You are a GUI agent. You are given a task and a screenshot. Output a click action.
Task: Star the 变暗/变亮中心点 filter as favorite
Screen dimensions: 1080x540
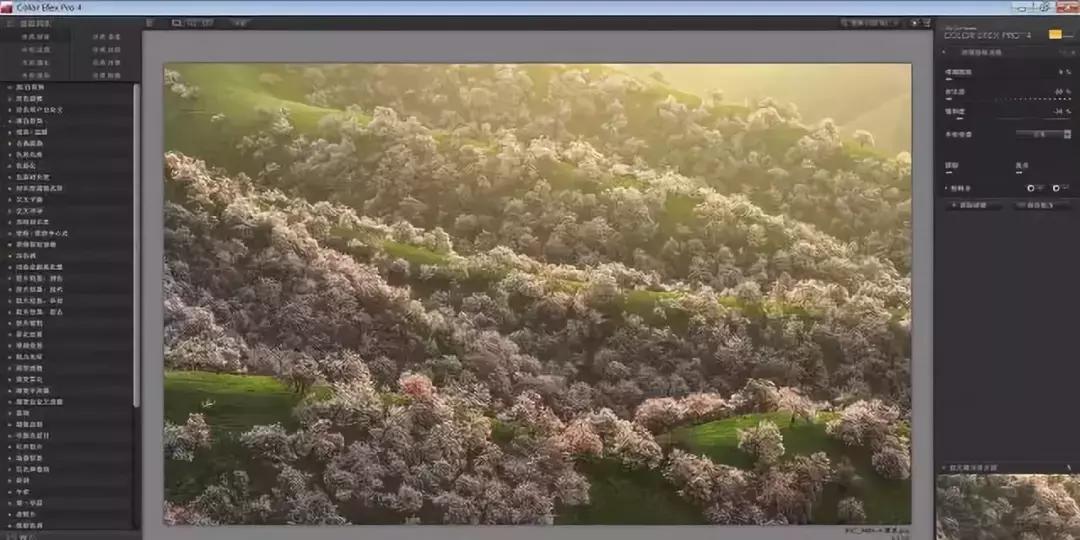(10, 233)
